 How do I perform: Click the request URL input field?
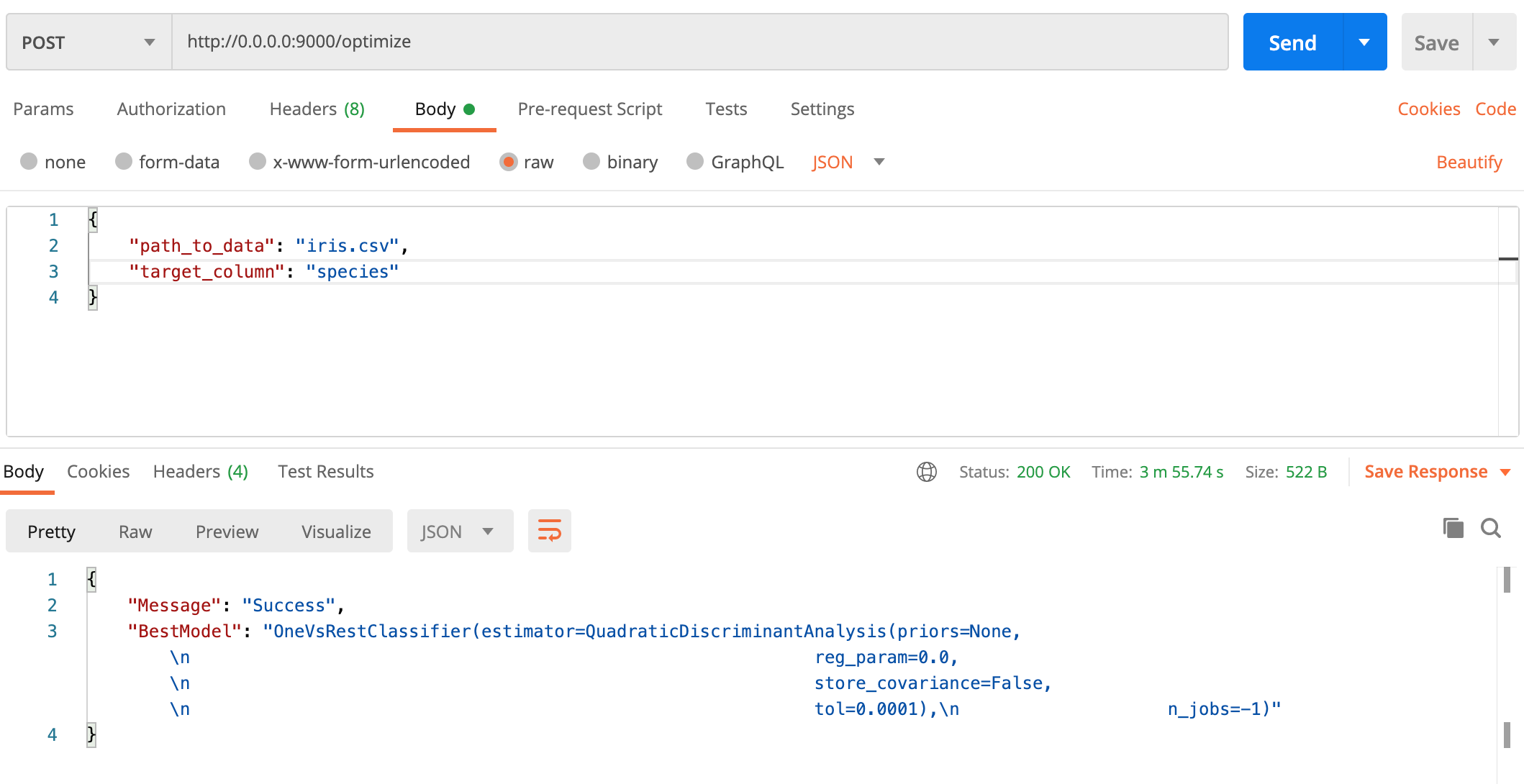coord(698,42)
